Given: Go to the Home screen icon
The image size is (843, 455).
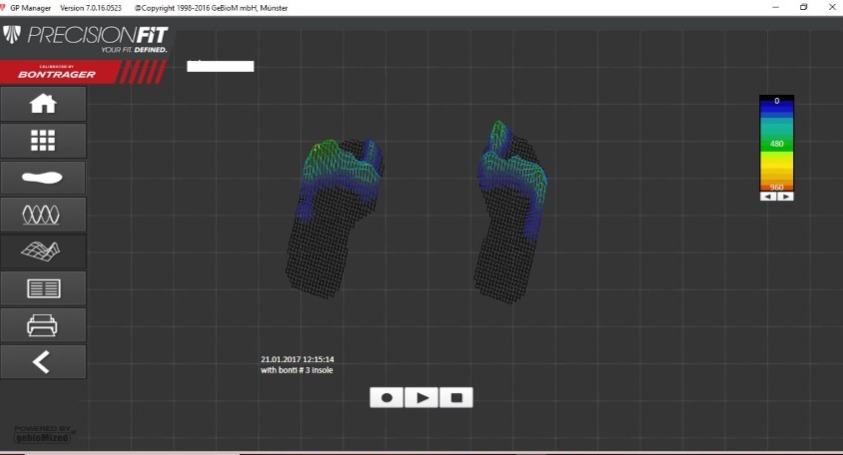Looking at the screenshot, I should click(43, 104).
